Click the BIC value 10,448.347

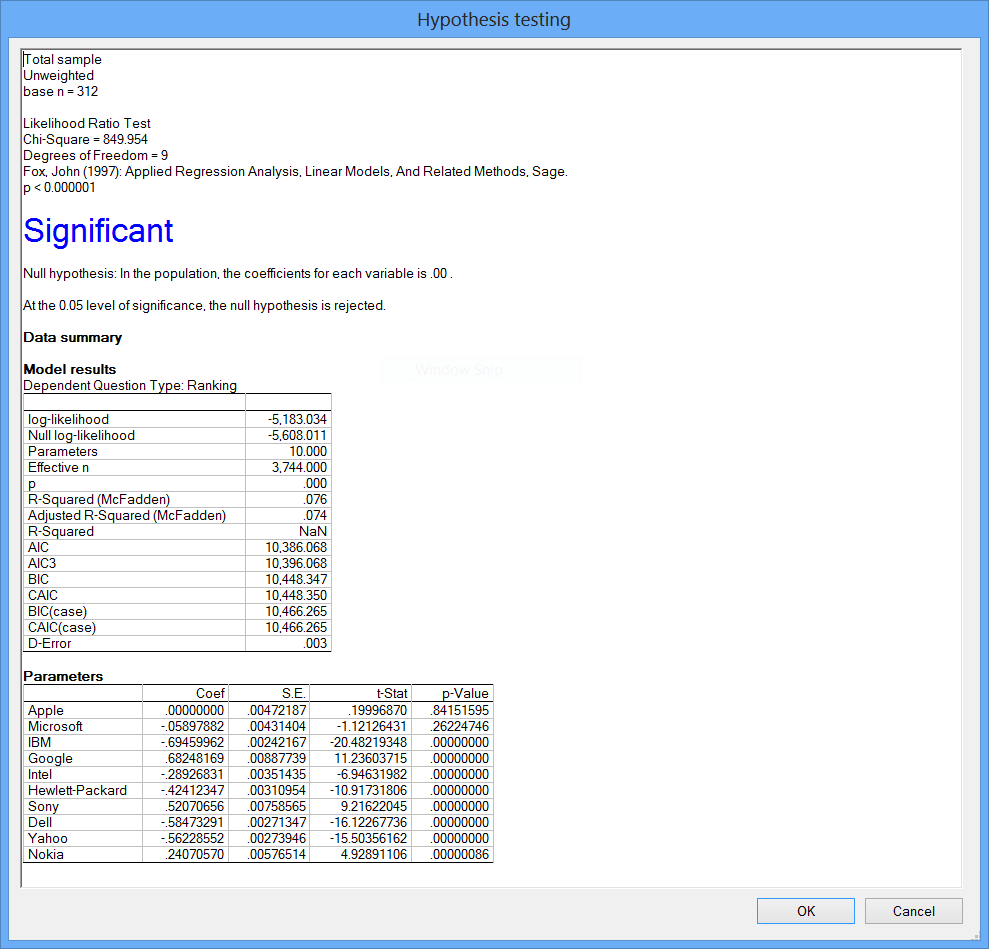click(x=296, y=579)
